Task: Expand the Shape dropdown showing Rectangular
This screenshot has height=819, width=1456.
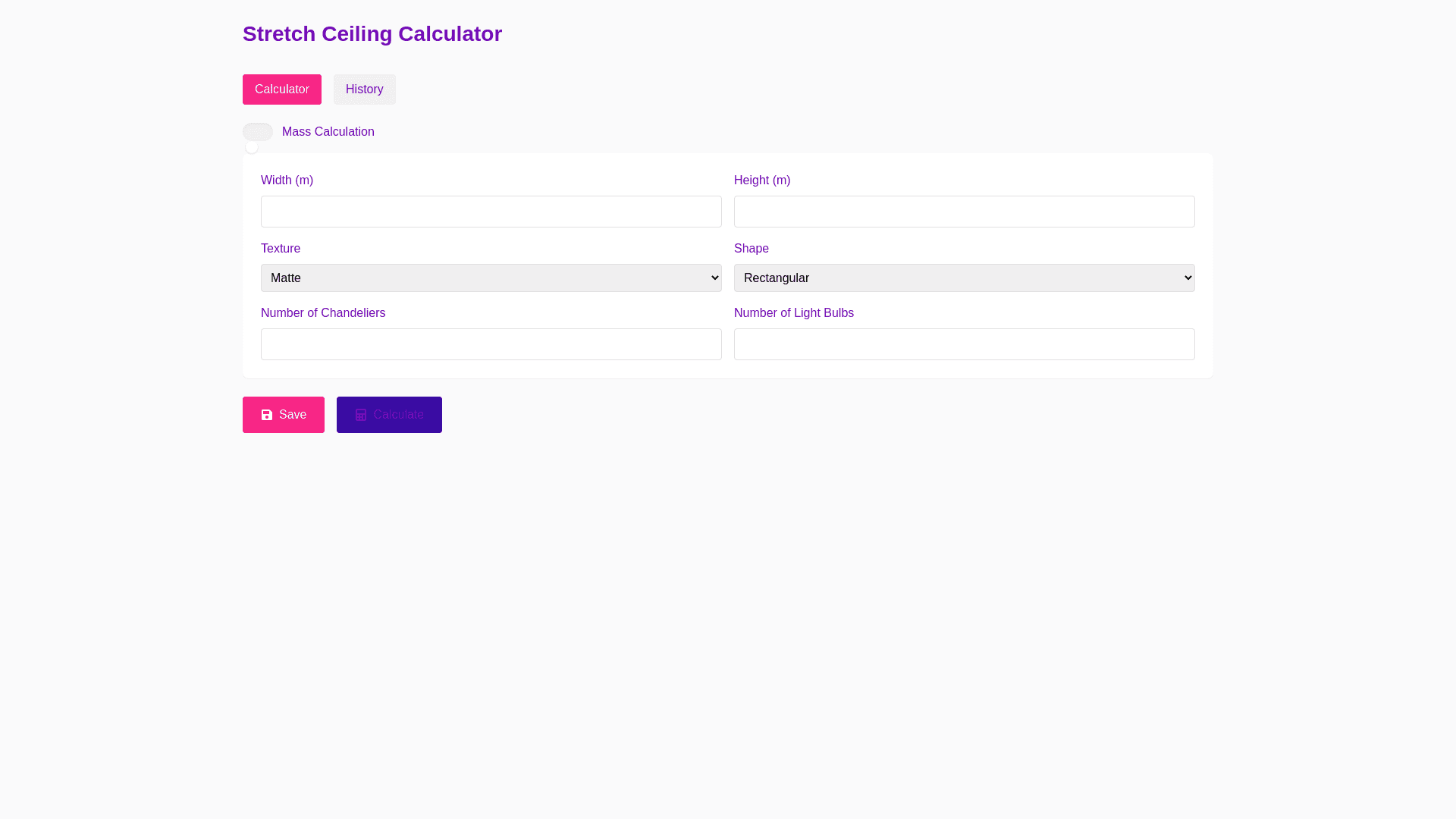Action: [x=964, y=278]
